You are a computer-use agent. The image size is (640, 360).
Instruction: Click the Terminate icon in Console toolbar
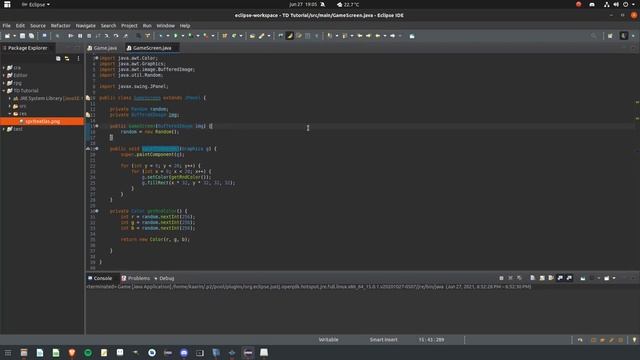click(x=501, y=278)
